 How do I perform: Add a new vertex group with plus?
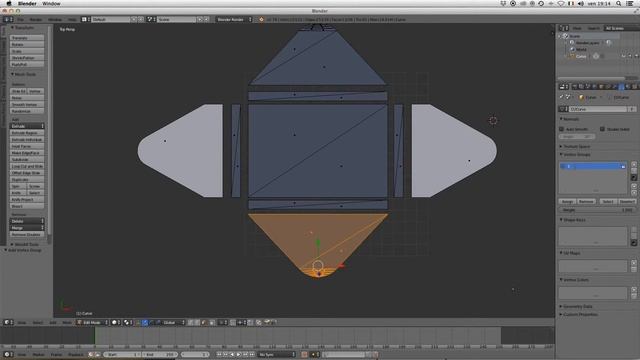coord(633,164)
